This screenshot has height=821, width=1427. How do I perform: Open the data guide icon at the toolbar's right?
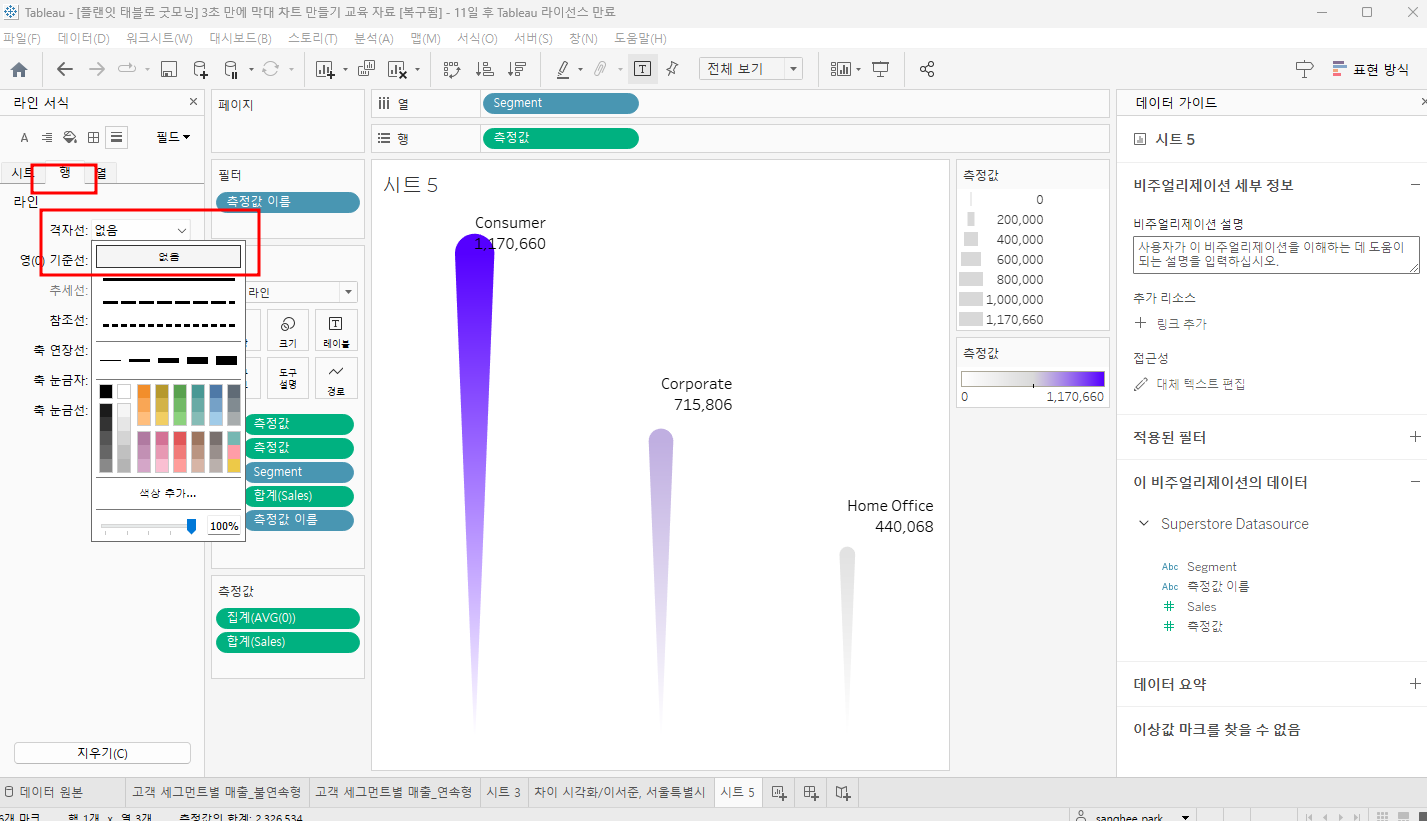(1305, 69)
